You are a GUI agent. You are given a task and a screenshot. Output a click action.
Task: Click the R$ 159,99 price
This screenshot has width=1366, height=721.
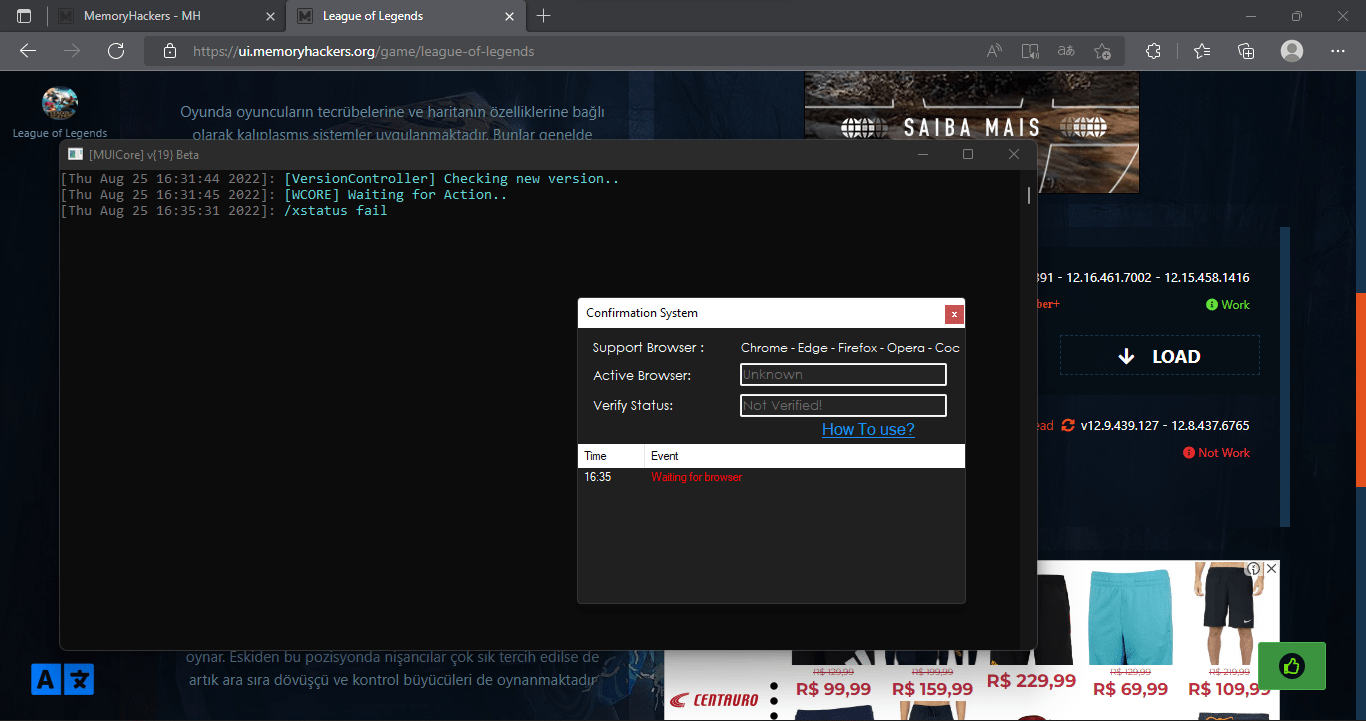pyautogui.click(x=932, y=689)
